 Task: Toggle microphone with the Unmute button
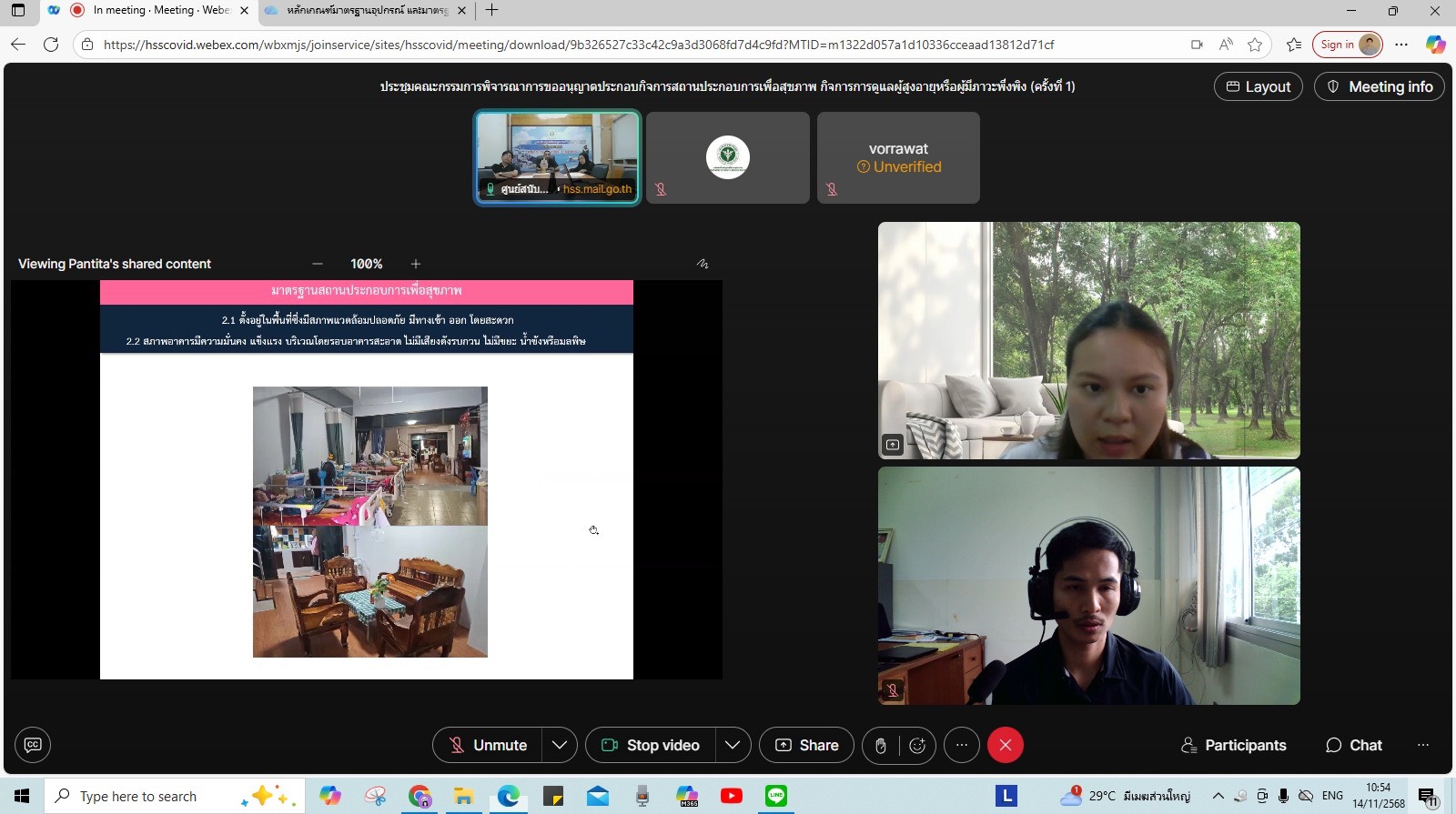pyautogui.click(x=488, y=746)
